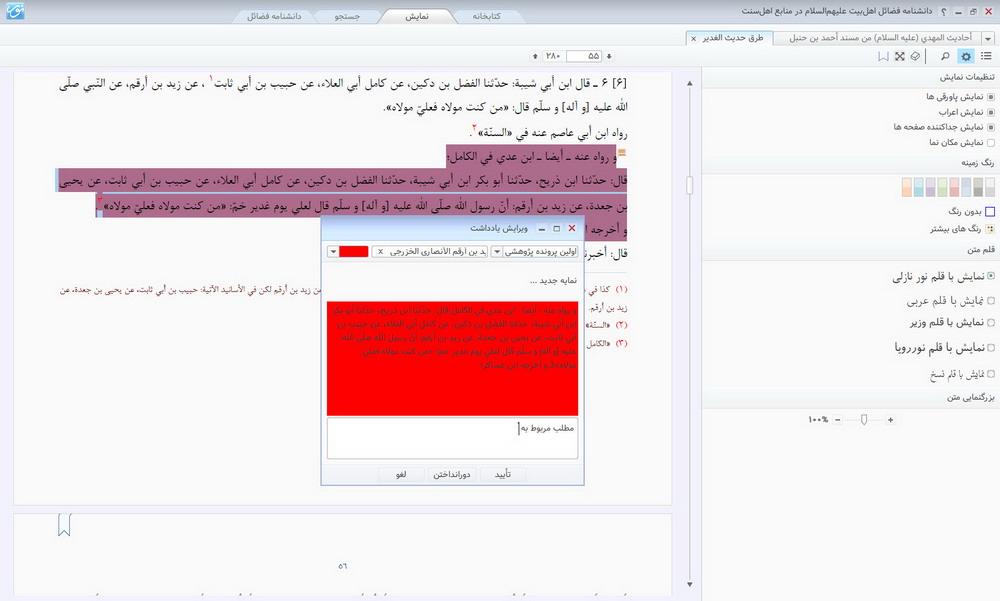Switch to جستجو tab
This screenshot has height=601, width=1000.
pyautogui.click(x=347, y=16)
